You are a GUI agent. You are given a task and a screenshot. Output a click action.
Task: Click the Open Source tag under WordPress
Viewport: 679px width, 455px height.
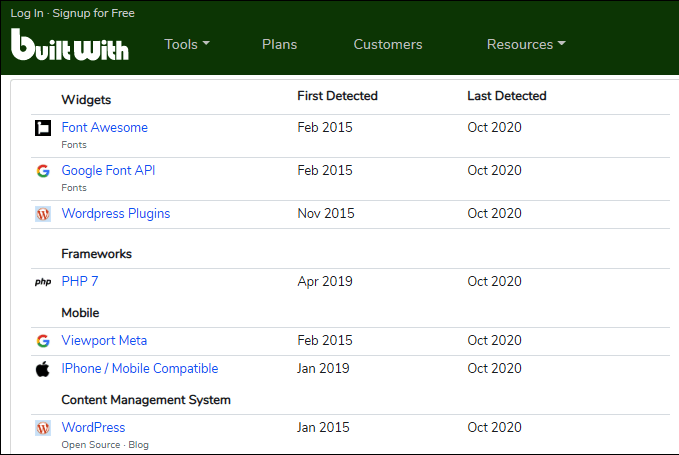(89, 445)
